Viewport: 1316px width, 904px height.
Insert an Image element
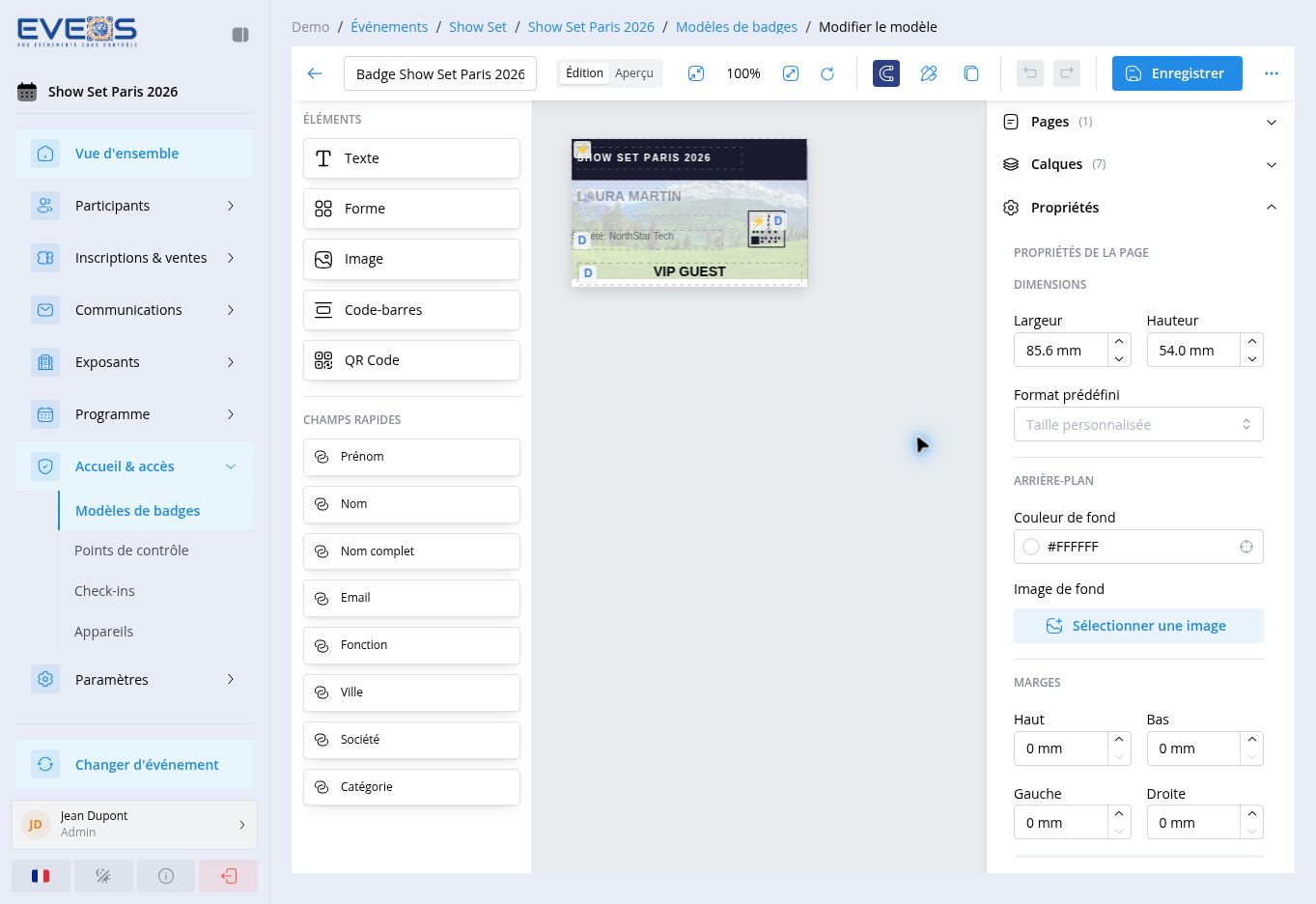point(411,259)
